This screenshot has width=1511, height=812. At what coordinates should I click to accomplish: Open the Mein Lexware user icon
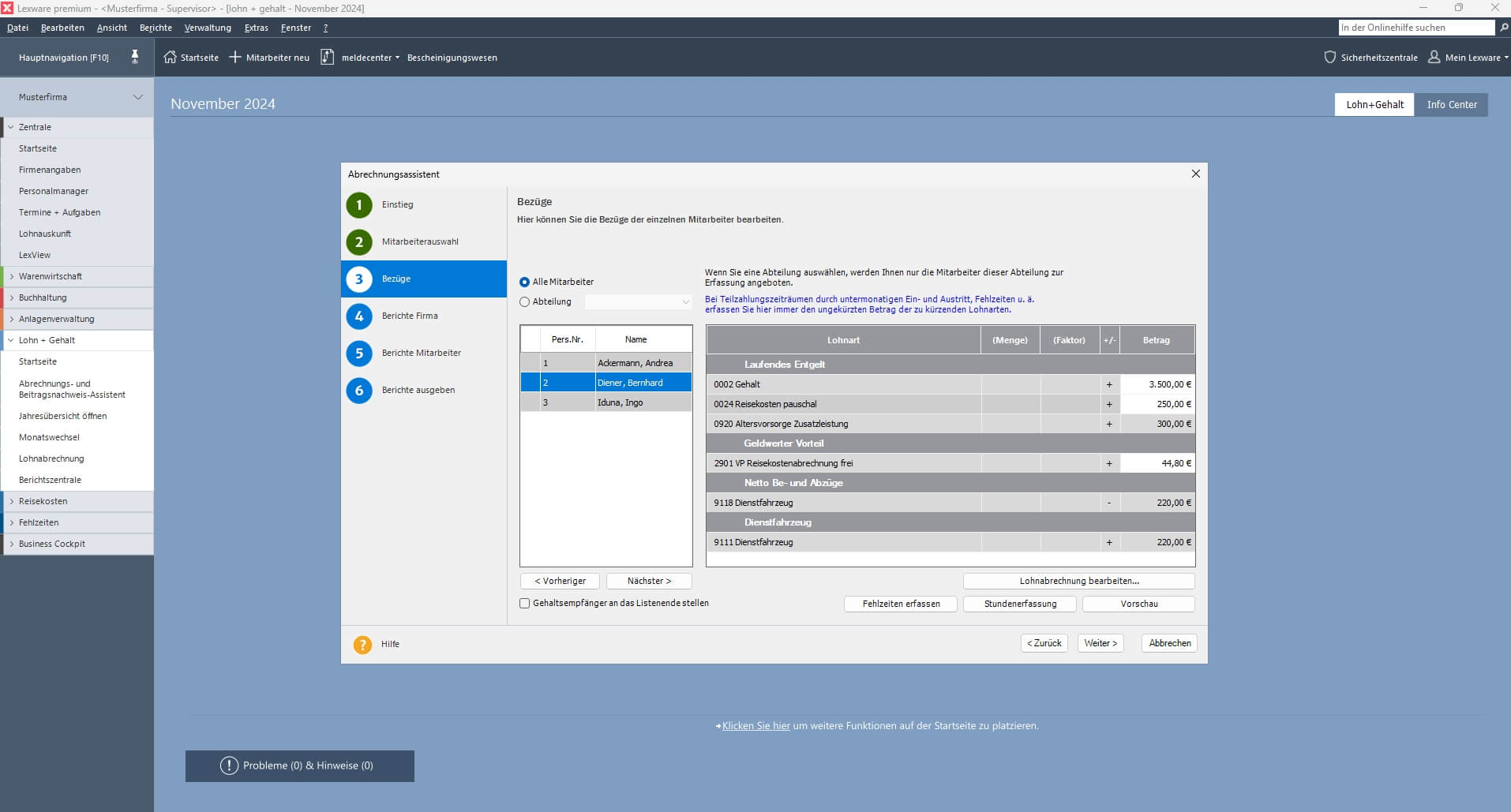pos(1434,58)
